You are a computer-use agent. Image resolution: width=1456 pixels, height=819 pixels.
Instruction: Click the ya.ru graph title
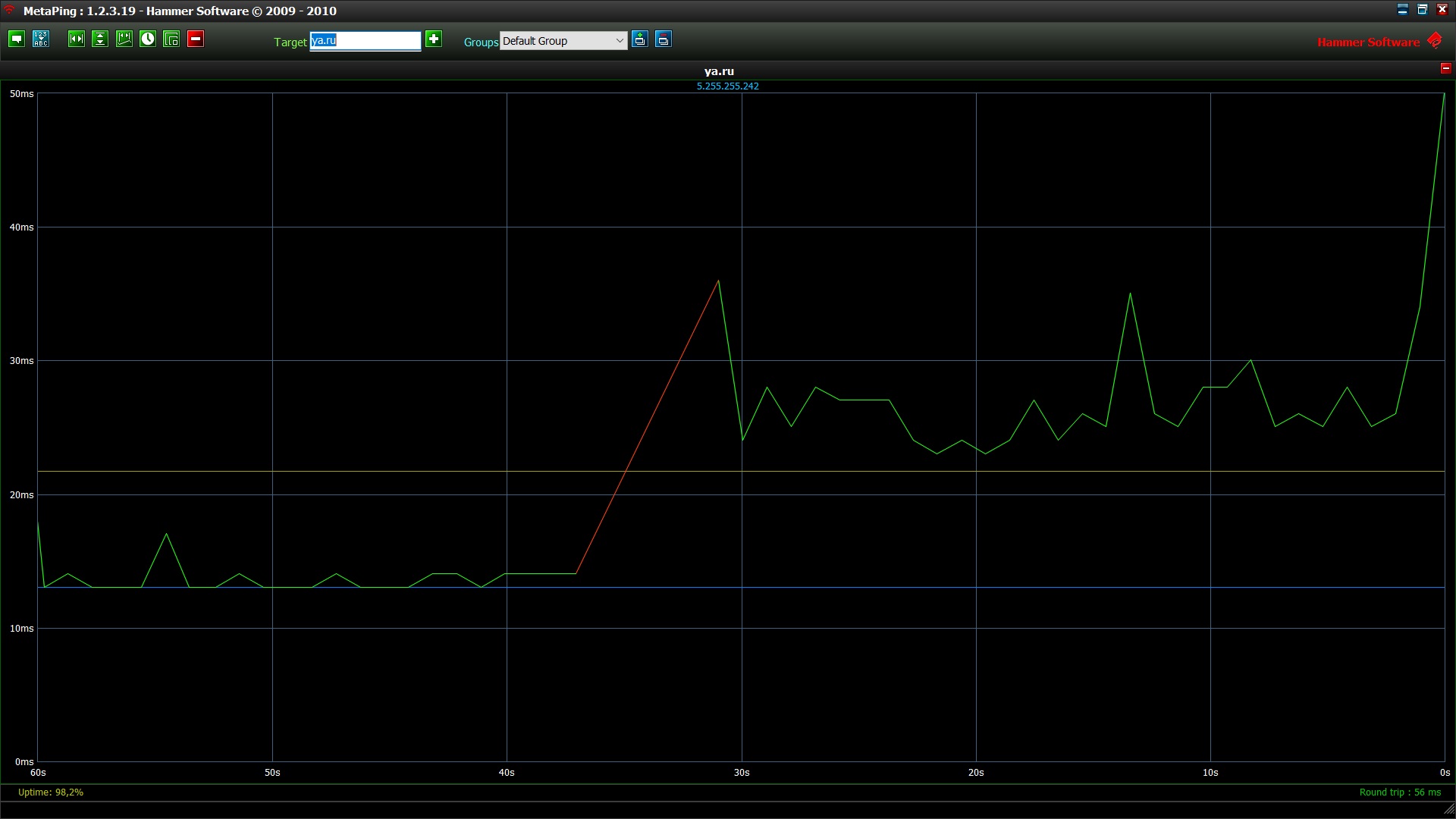[x=719, y=71]
